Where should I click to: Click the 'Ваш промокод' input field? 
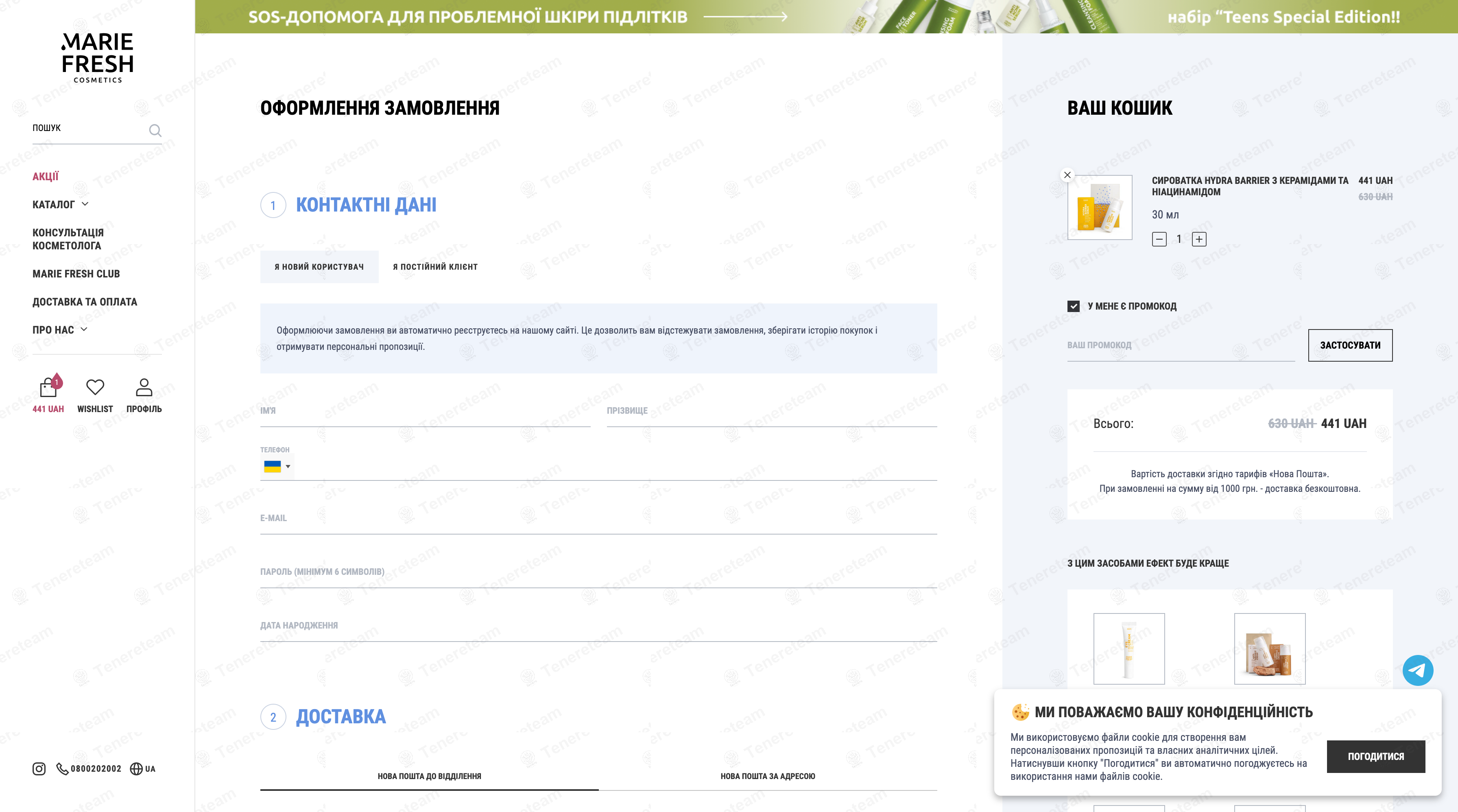(1181, 346)
